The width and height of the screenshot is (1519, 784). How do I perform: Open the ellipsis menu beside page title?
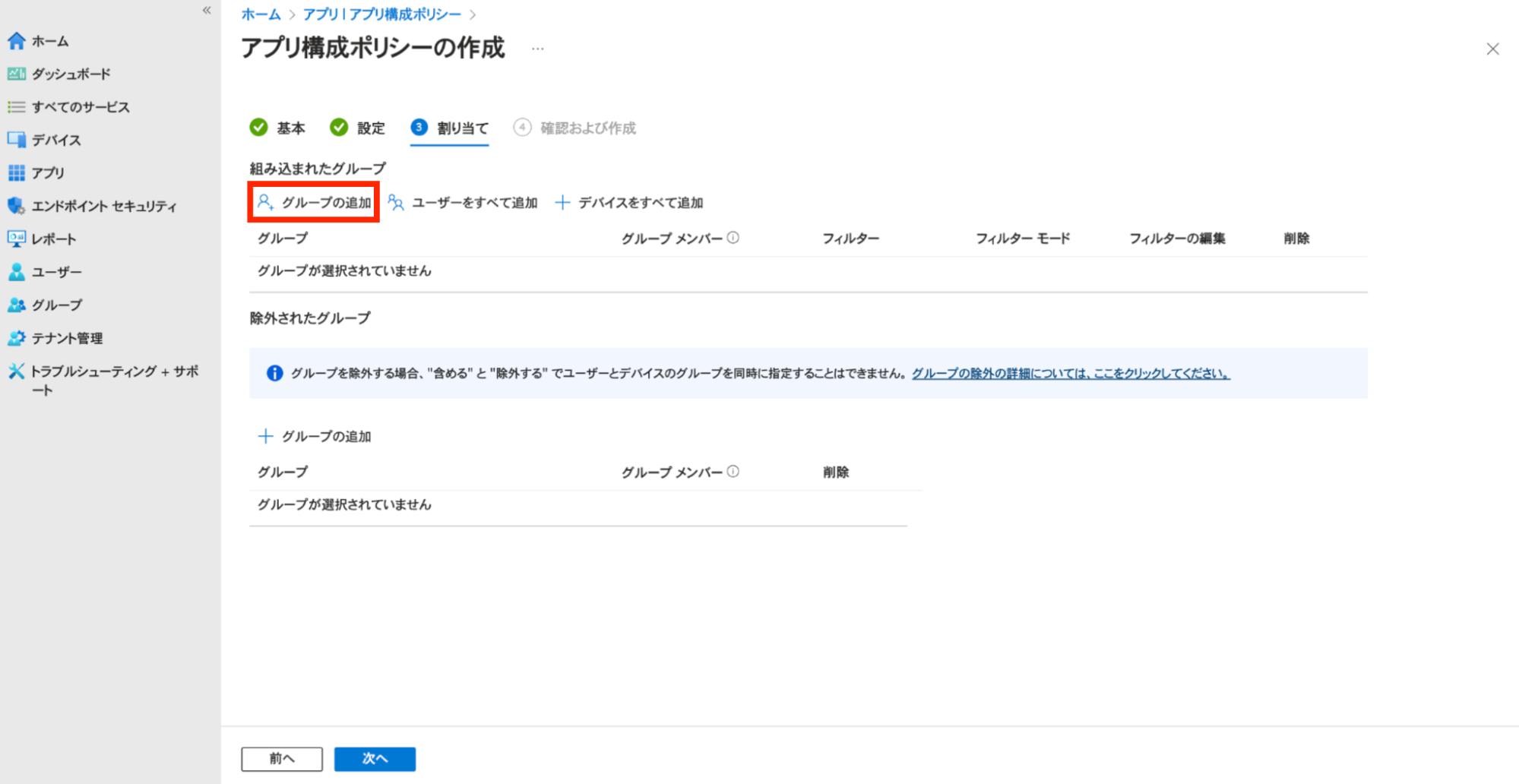point(538,49)
